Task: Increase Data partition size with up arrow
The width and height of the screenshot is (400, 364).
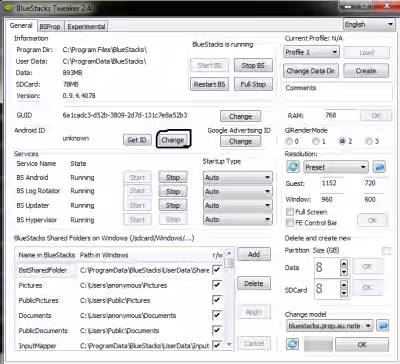Action: pyautogui.click(x=344, y=263)
